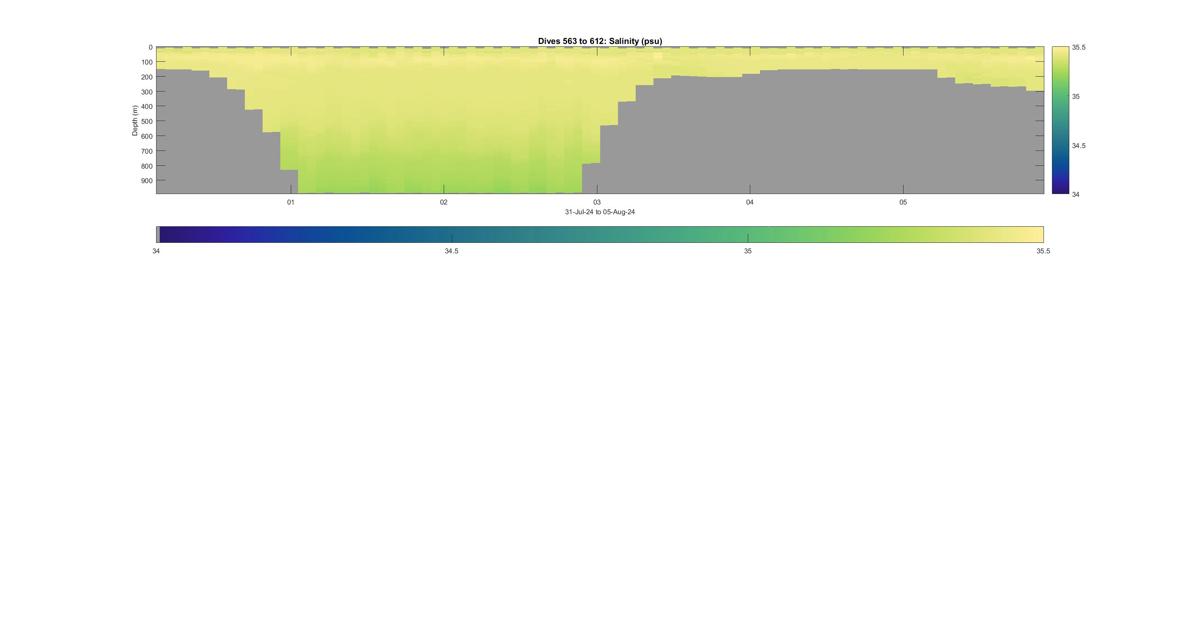1200x622 pixels.
Task: Click the depth tick label '900'
Action: [x=146, y=181]
